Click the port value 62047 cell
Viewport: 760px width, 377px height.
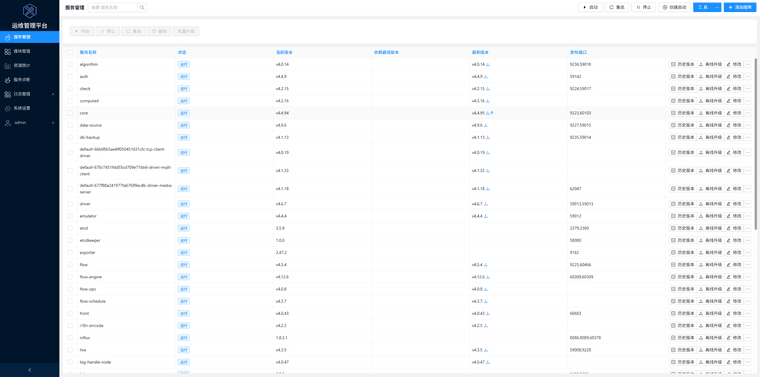pos(575,189)
